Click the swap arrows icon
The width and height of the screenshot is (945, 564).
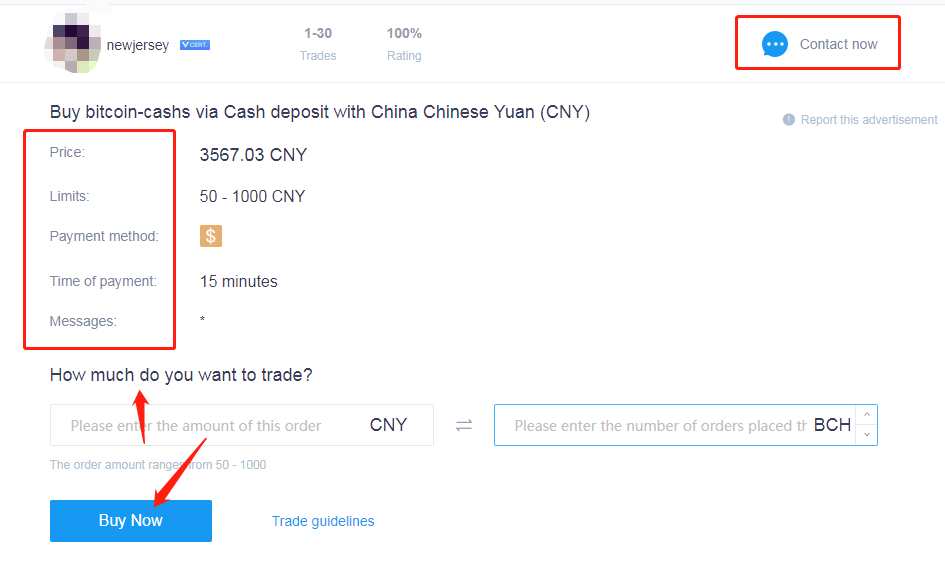(463, 425)
